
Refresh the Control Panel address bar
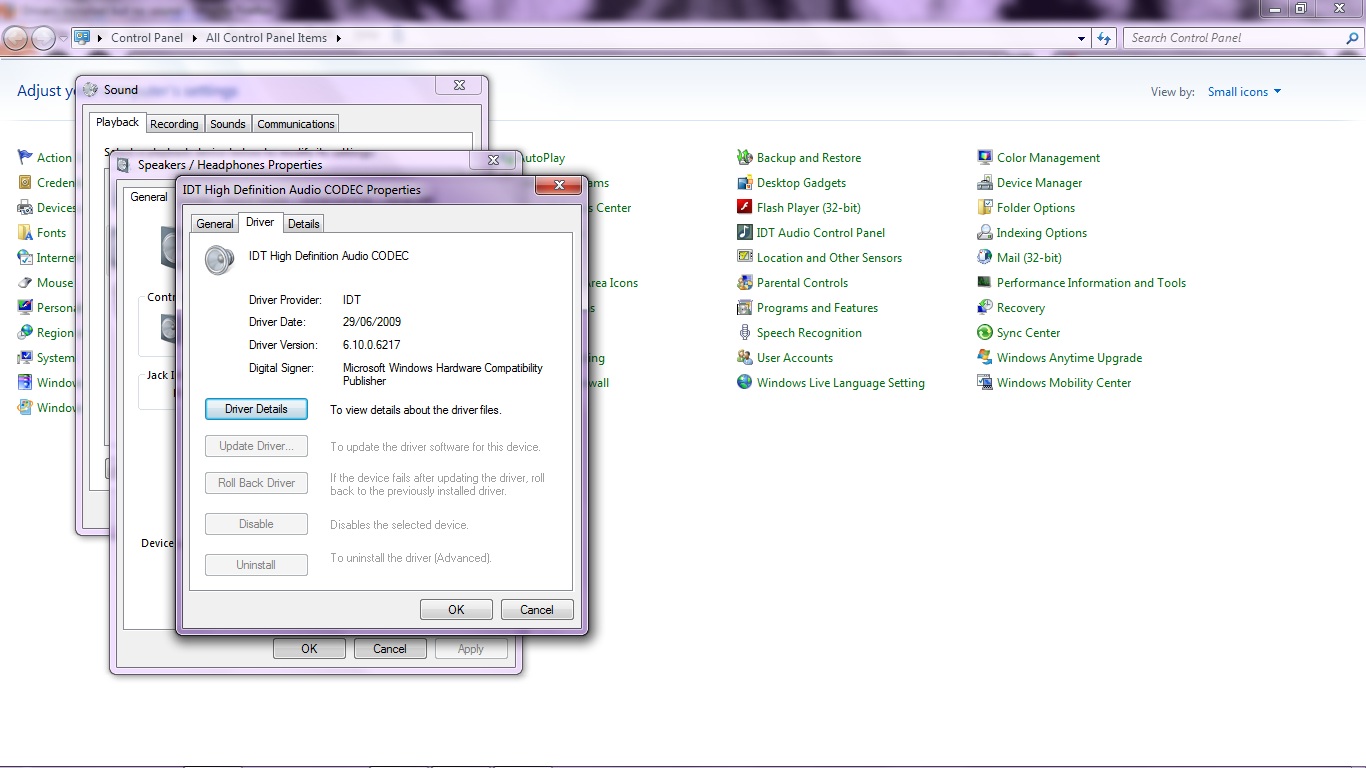(1104, 38)
